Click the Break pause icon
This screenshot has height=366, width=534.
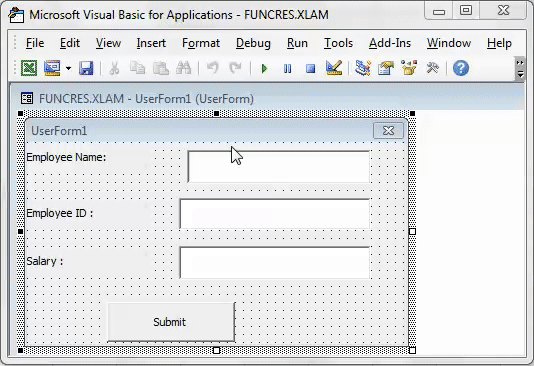[287, 69]
